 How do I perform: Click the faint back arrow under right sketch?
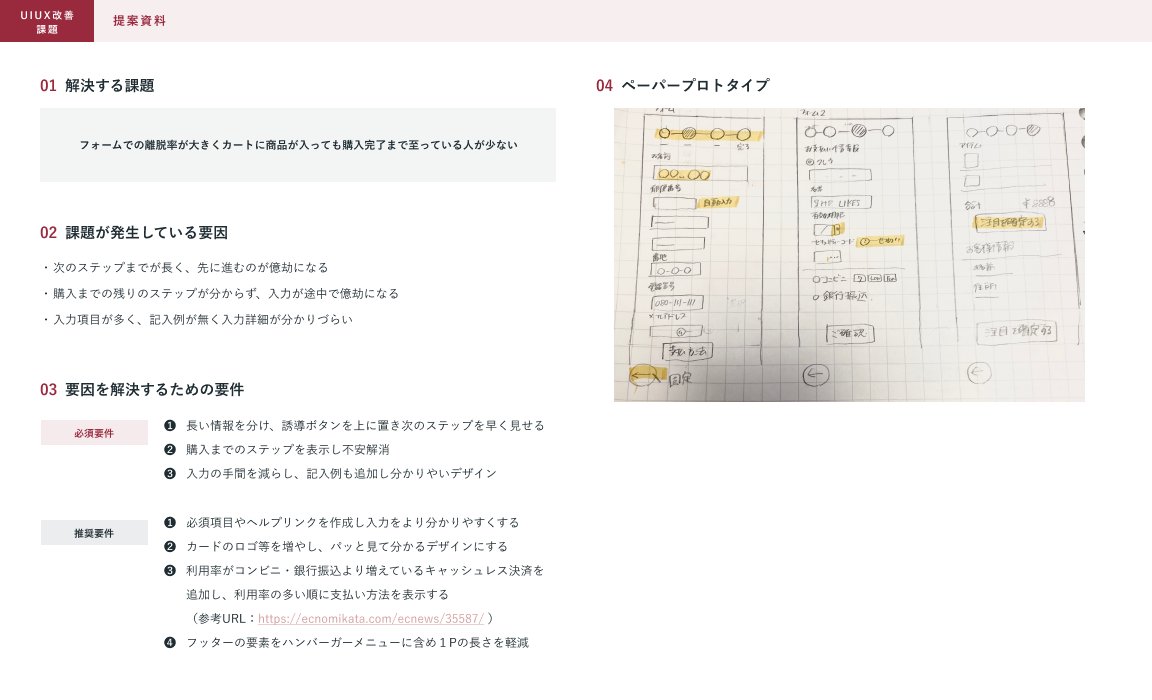pyautogui.click(x=978, y=372)
